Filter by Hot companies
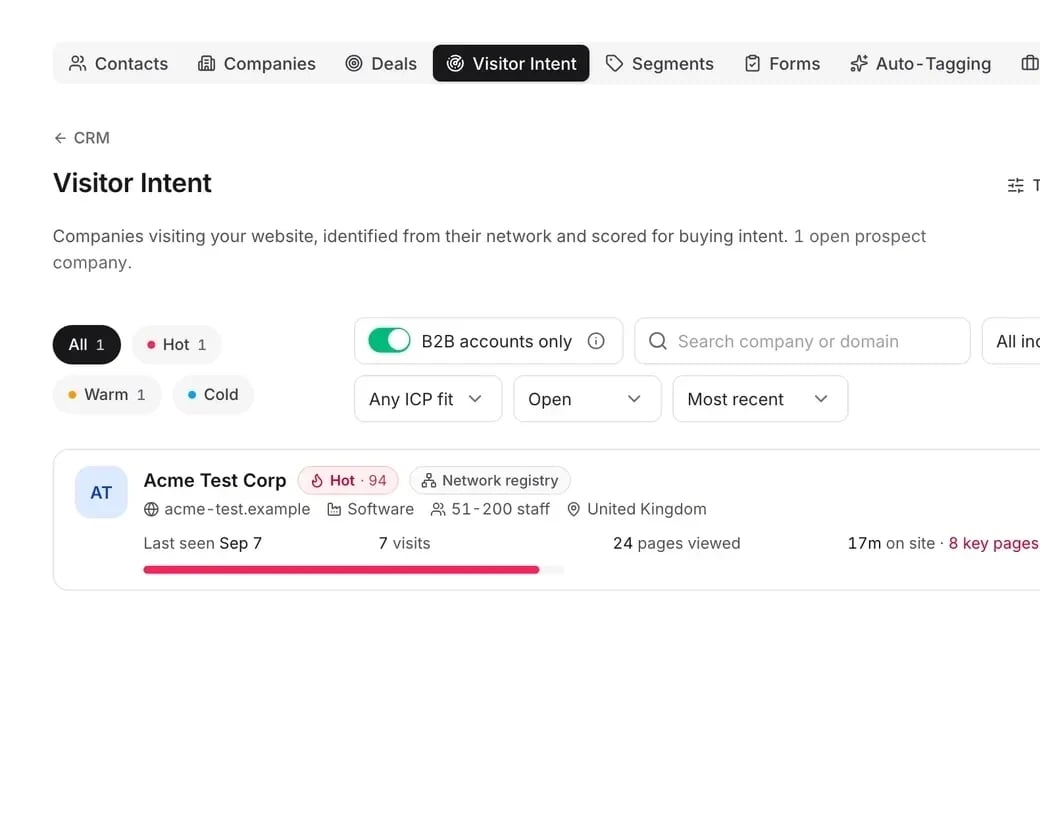 click(x=176, y=344)
